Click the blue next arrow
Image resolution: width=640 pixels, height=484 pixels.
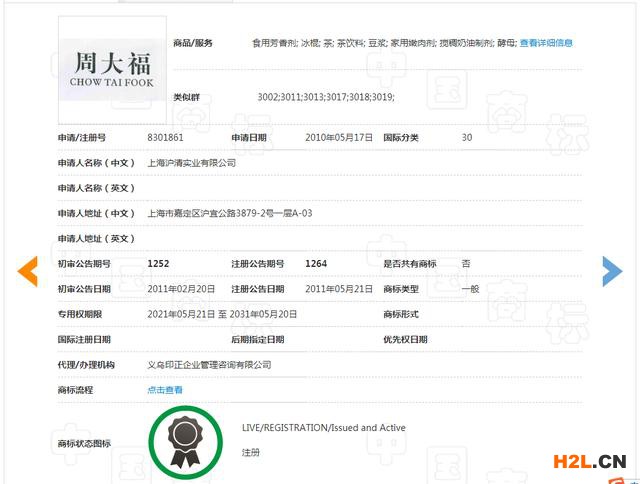pos(612,271)
